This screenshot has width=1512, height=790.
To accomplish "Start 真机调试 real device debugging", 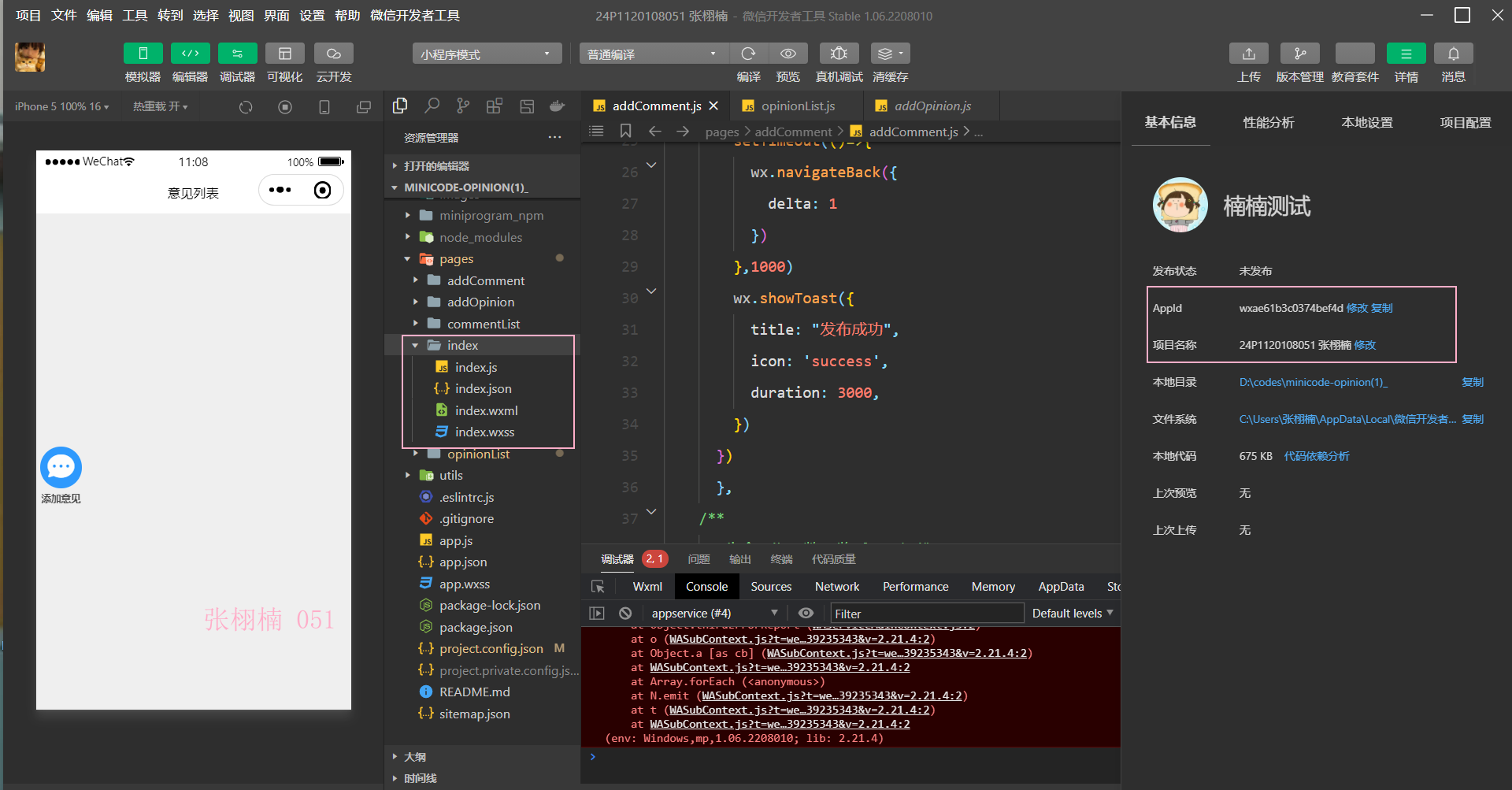I will pyautogui.click(x=839, y=54).
